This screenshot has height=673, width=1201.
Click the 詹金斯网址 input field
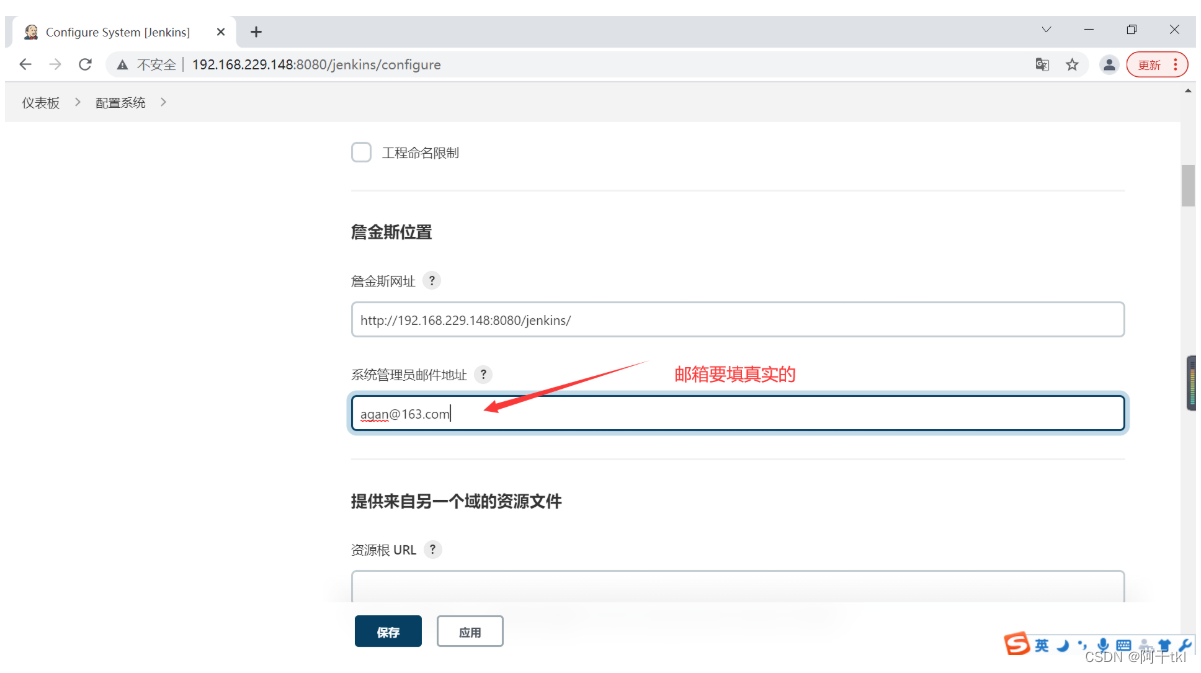pos(738,320)
